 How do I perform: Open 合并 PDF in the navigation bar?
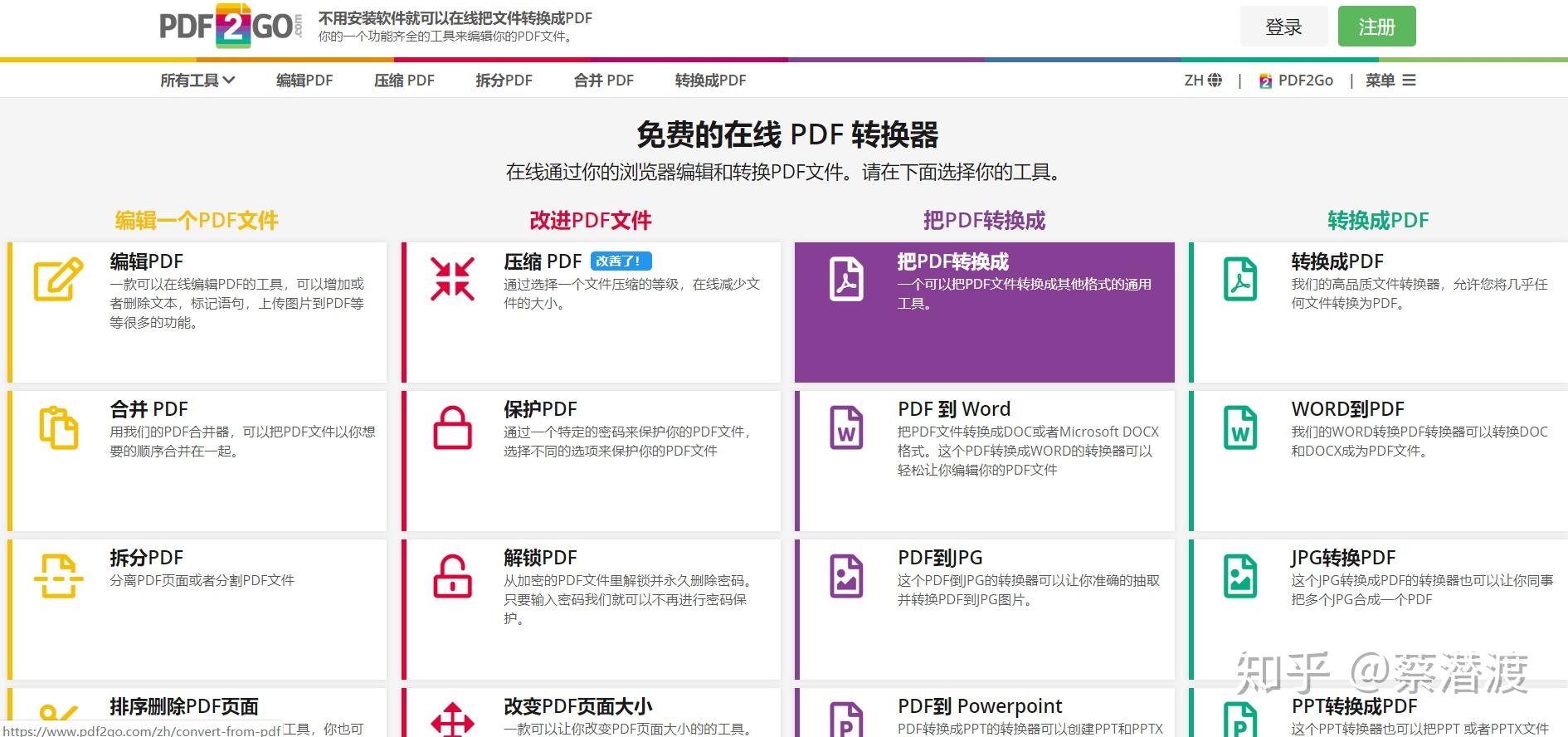point(604,81)
